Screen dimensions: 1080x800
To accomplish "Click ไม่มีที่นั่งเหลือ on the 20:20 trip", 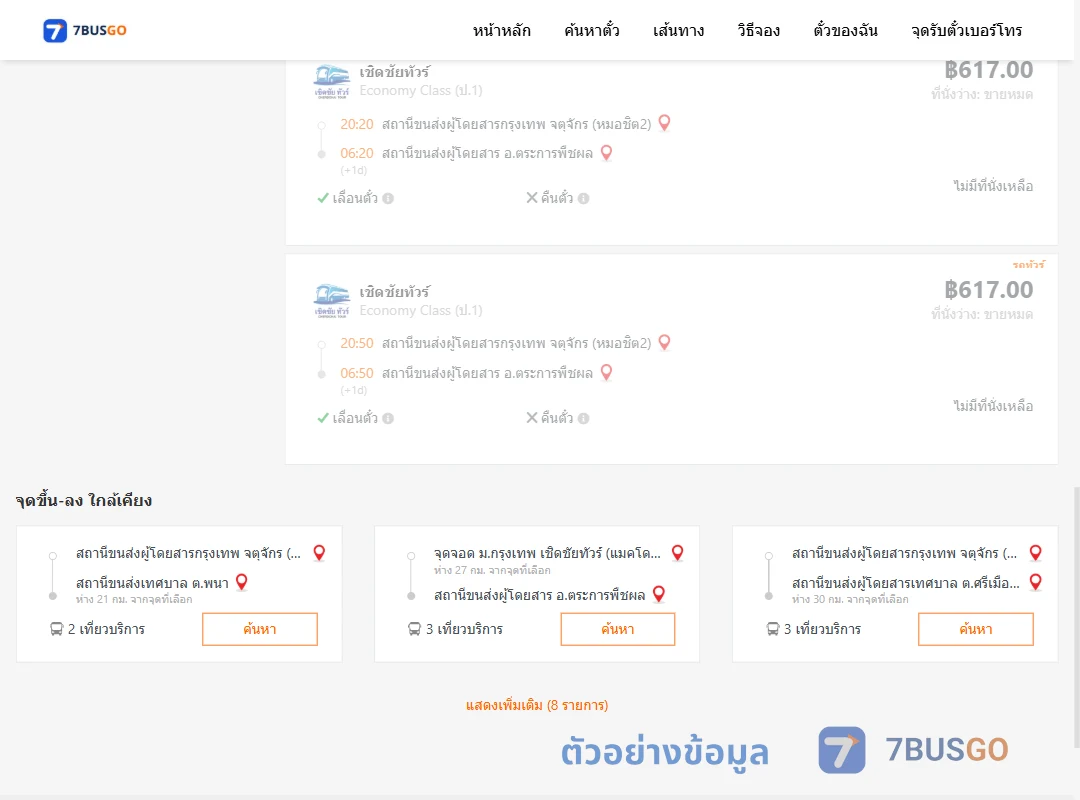I will click(x=993, y=186).
